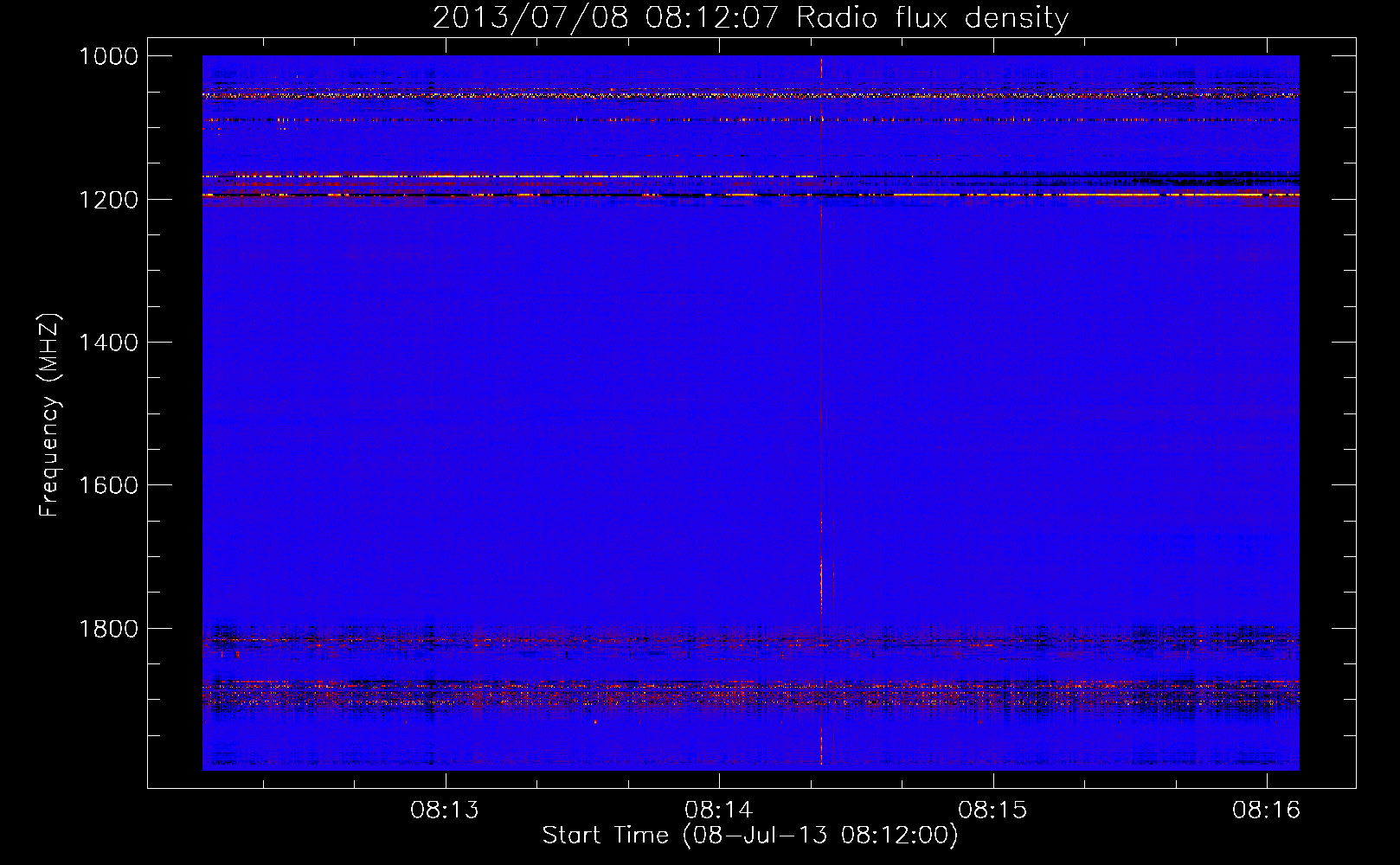The image size is (1400, 865).
Task: Click the 'Start Time (08-Jul-13 08:12:00)' label
Action: pyautogui.click(x=750, y=836)
